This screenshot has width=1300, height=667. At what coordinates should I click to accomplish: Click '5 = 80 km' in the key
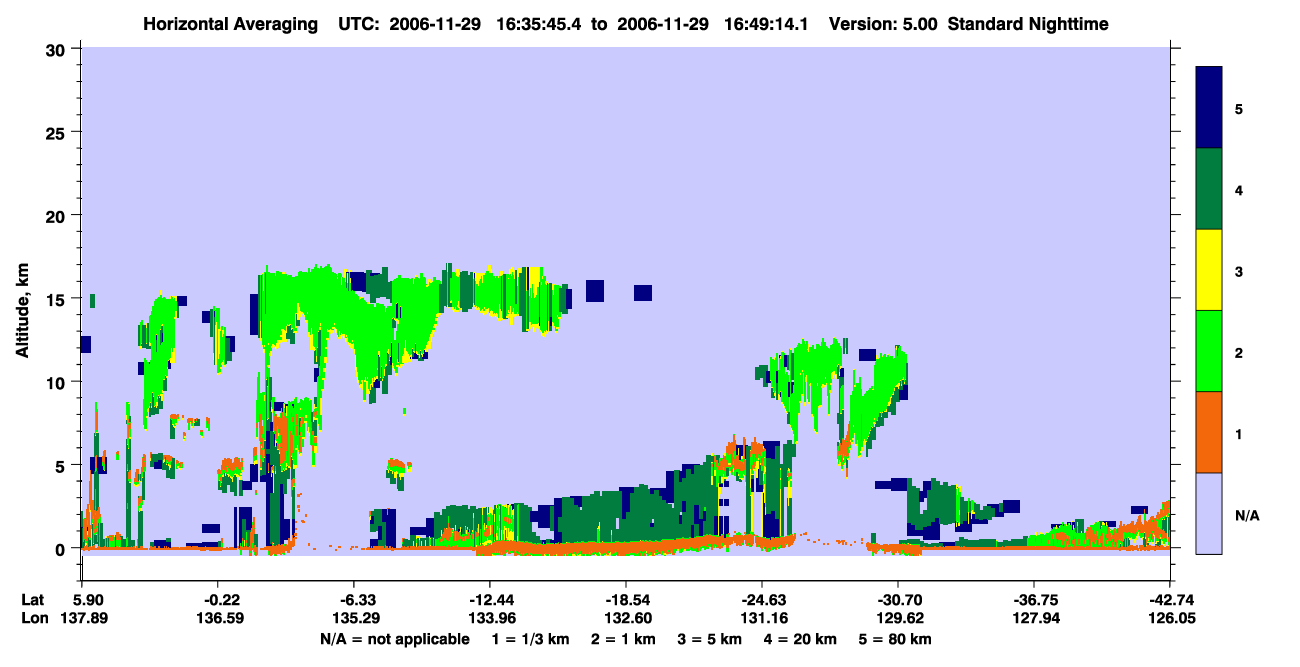pyautogui.click(x=895, y=639)
